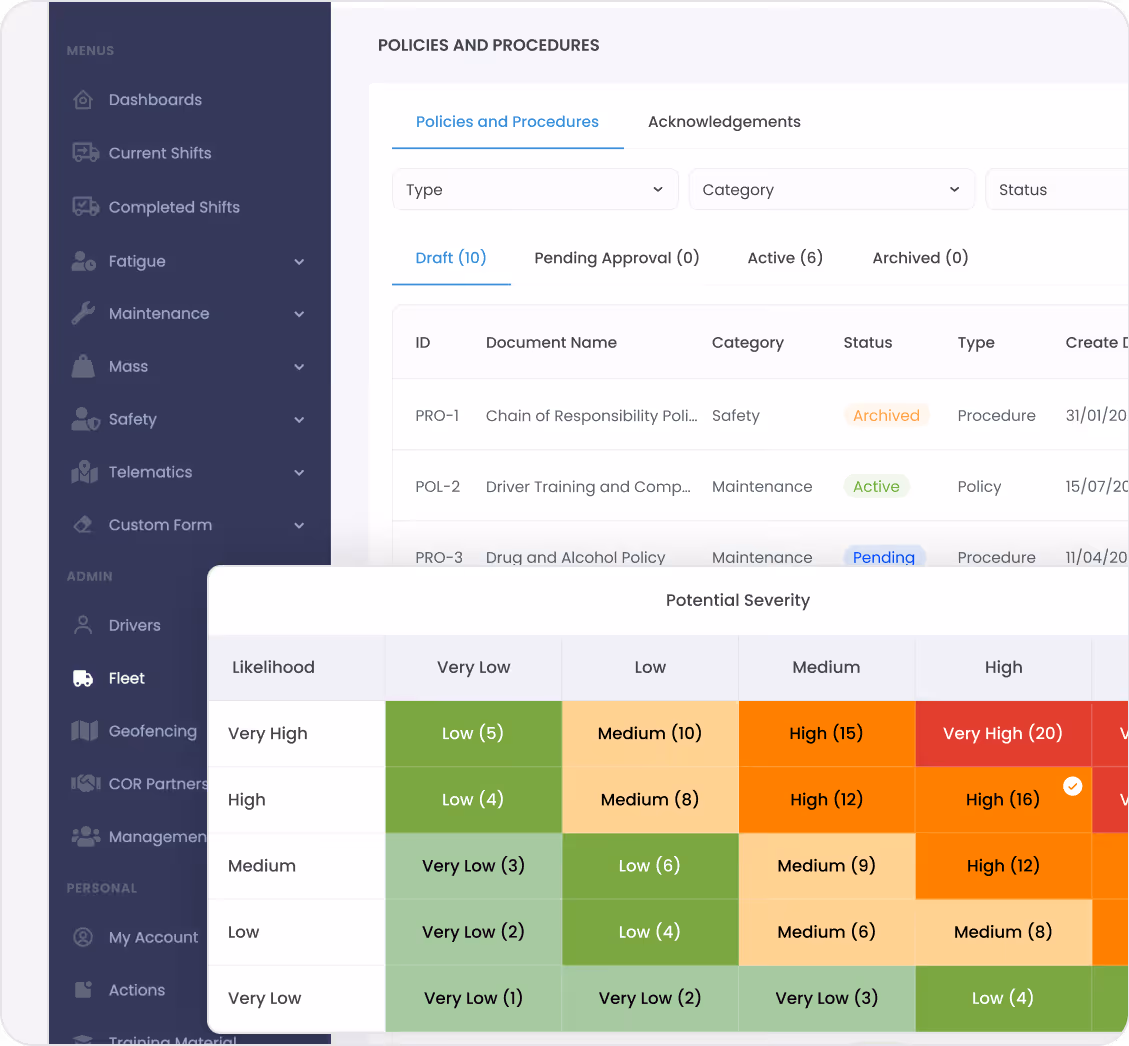The height and width of the screenshot is (1046, 1129).
Task: Select Low (6) risk cell
Action: click(649, 865)
